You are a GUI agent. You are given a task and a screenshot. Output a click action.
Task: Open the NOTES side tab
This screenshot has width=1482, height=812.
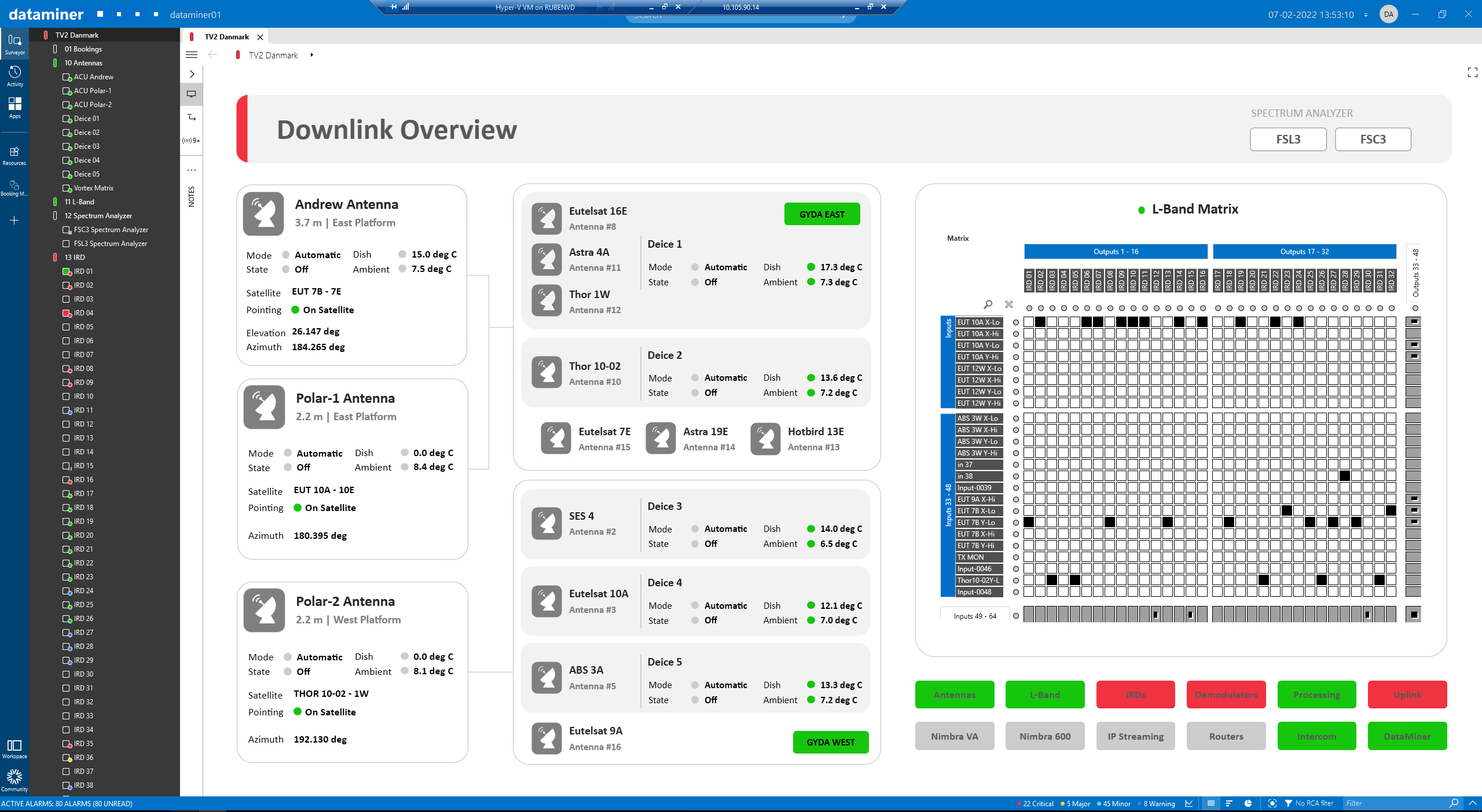192,197
